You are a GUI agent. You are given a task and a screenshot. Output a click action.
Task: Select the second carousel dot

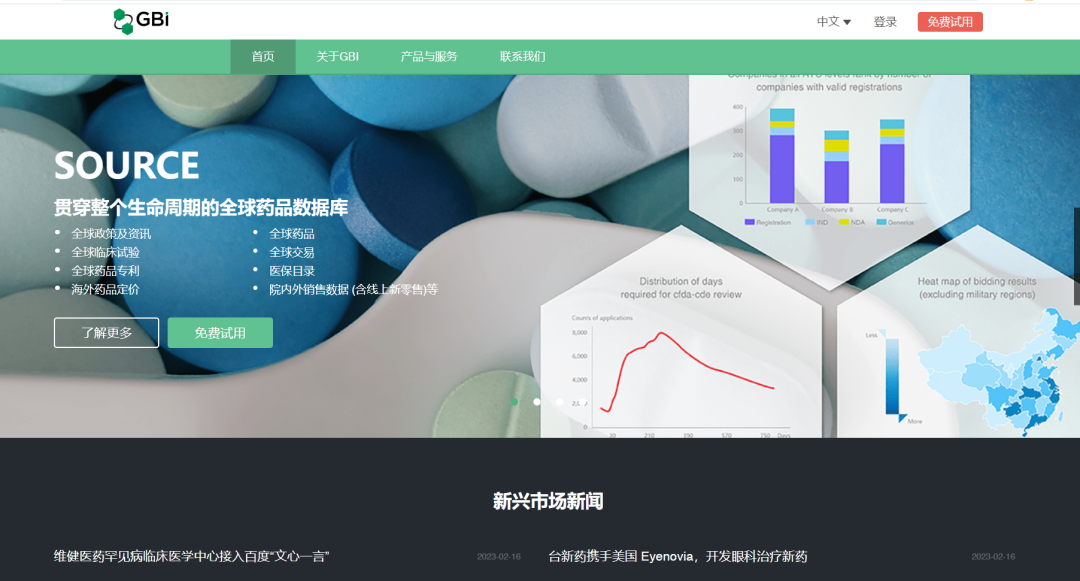click(537, 401)
